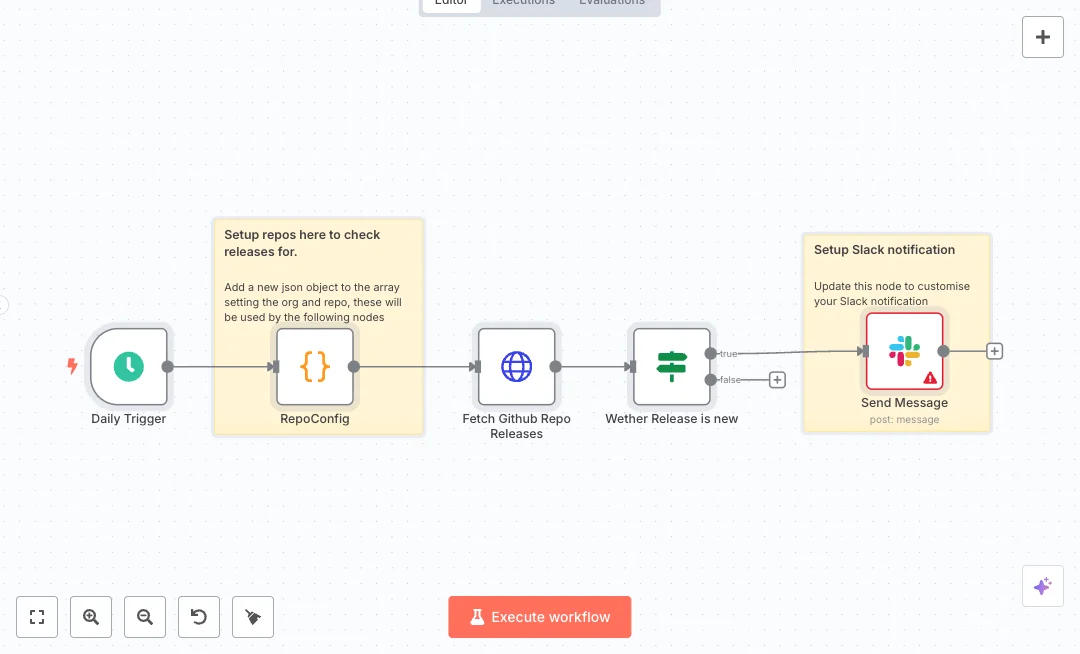Click the lightning bolt trigger indicator
Screen dimensions: 1080x654
click(72, 367)
